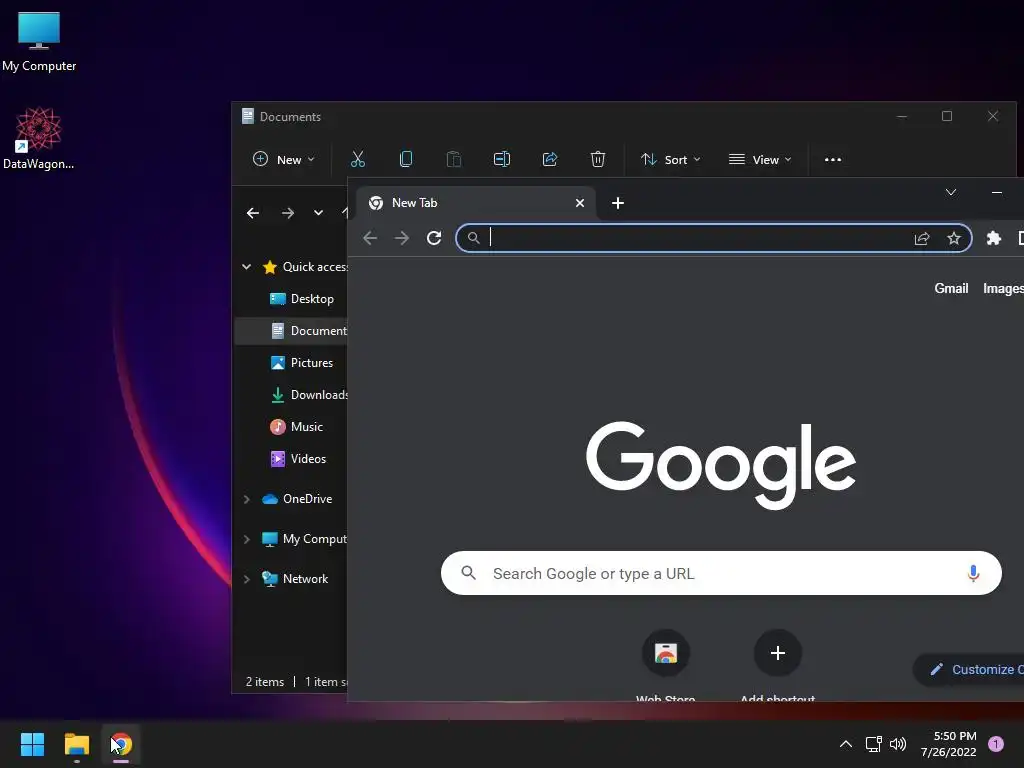This screenshot has width=1024, height=768.
Task: Click Cut icon in Documents toolbar
Action: (x=358, y=159)
